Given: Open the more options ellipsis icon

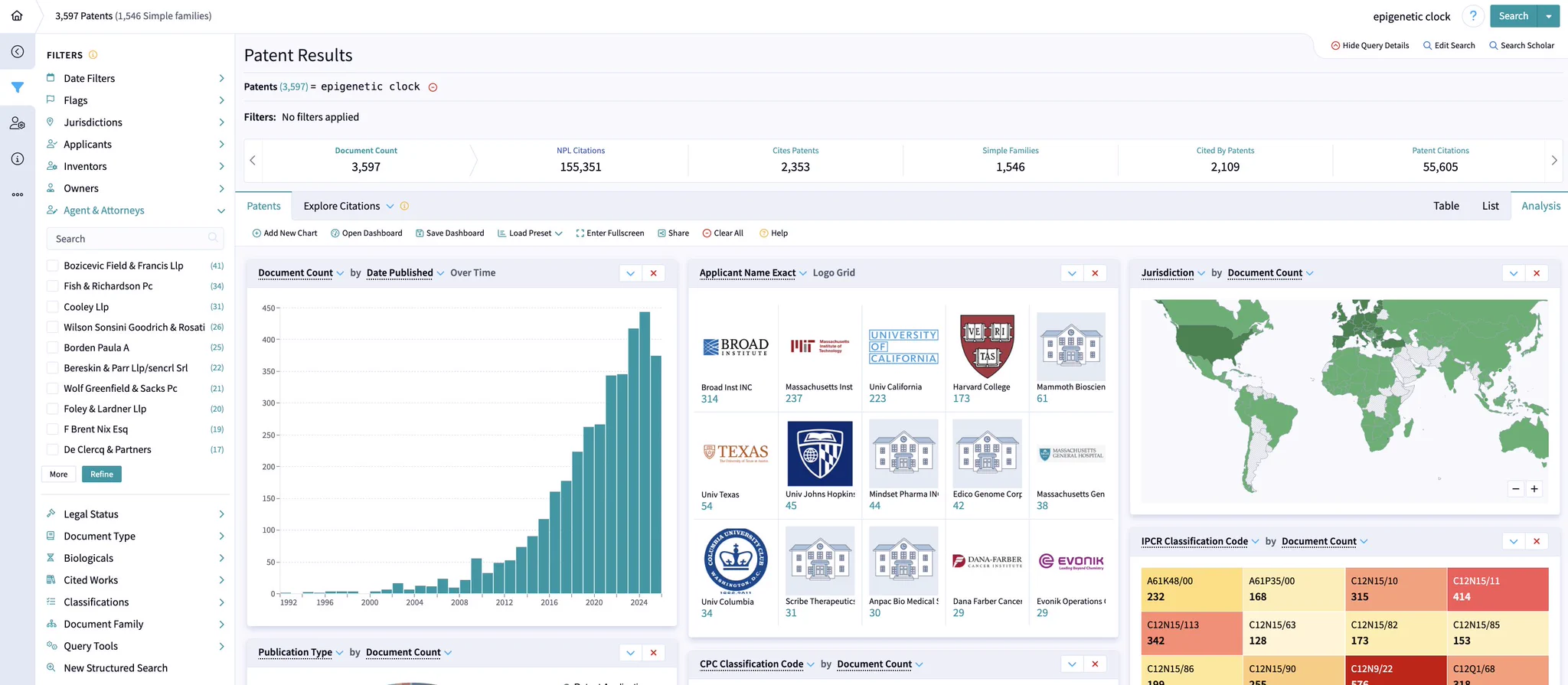Looking at the screenshot, I should click(x=18, y=195).
